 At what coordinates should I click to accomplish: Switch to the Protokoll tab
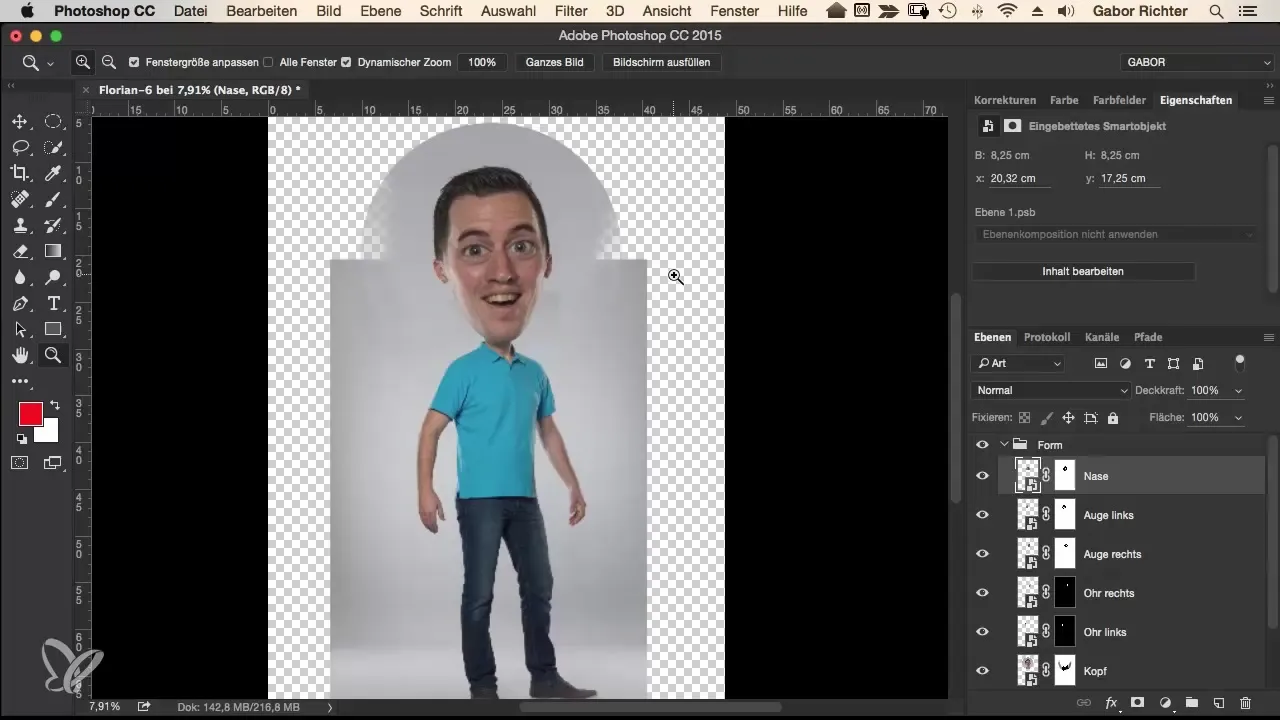pos(1047,338)
